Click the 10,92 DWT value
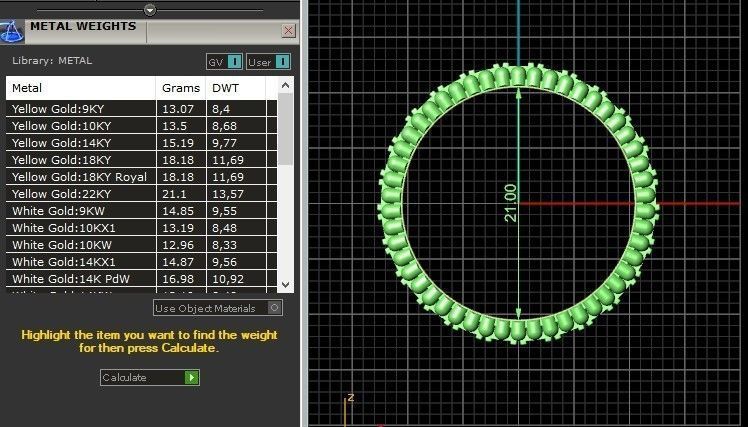 pos(228,279)
